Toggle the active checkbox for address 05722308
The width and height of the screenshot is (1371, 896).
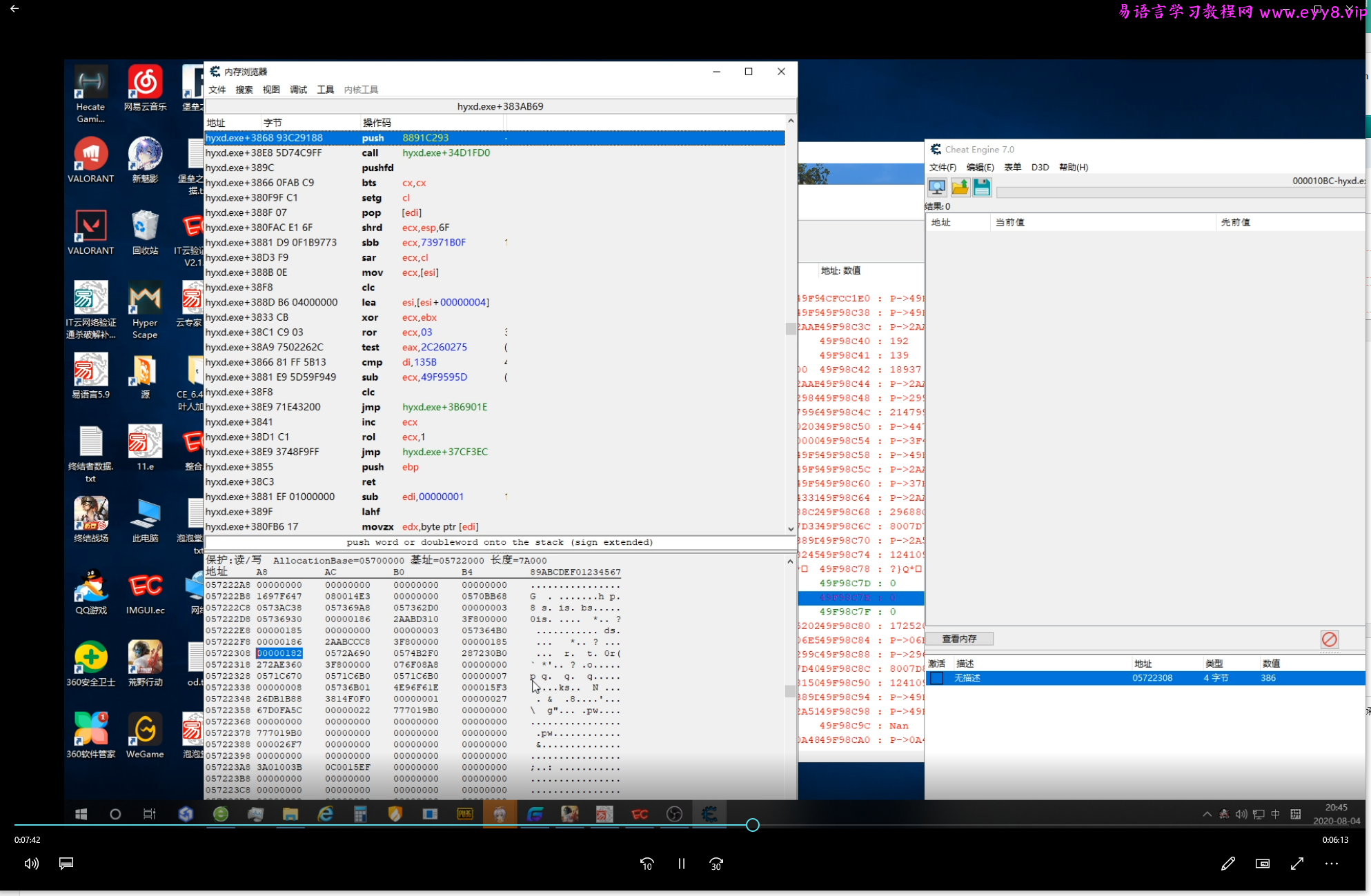[936, 678]
